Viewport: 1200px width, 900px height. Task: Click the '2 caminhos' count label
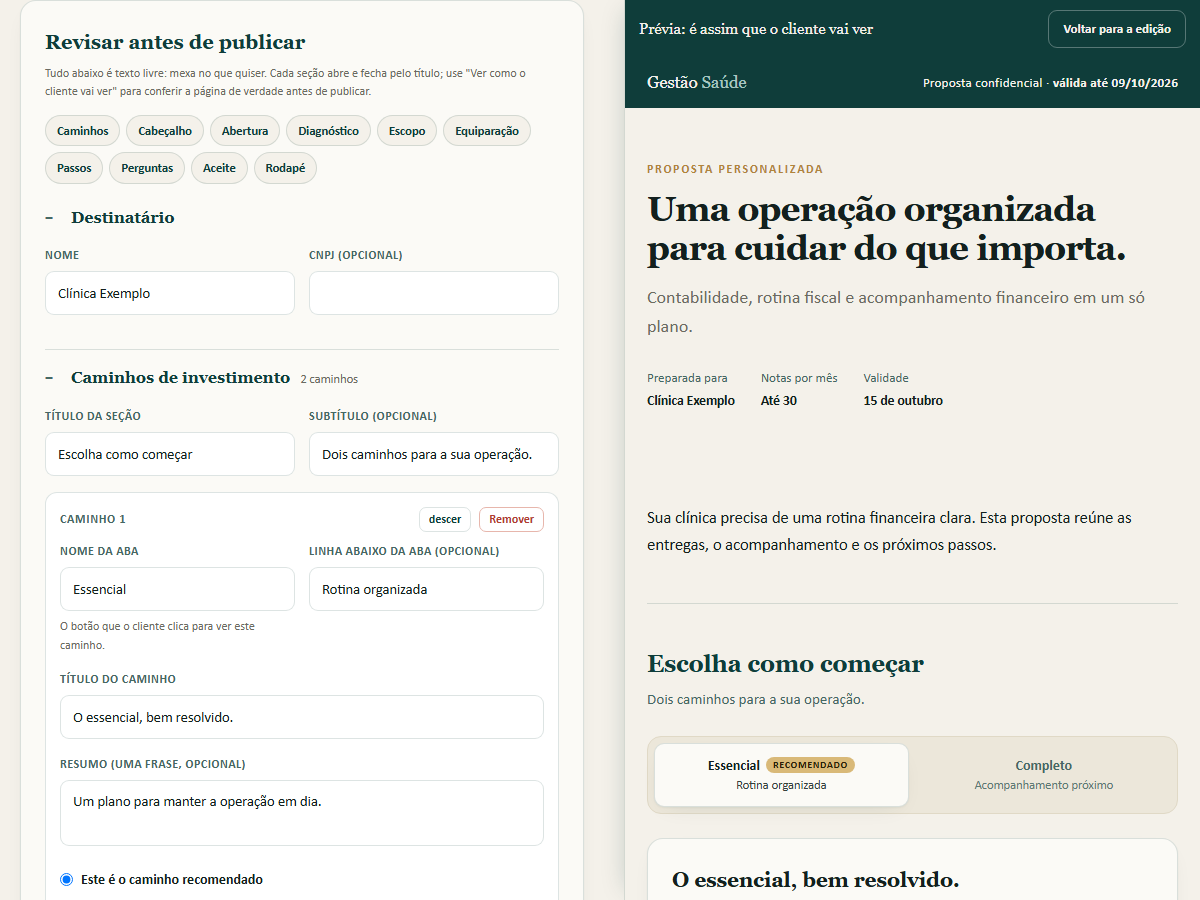[x=329, y=379]
